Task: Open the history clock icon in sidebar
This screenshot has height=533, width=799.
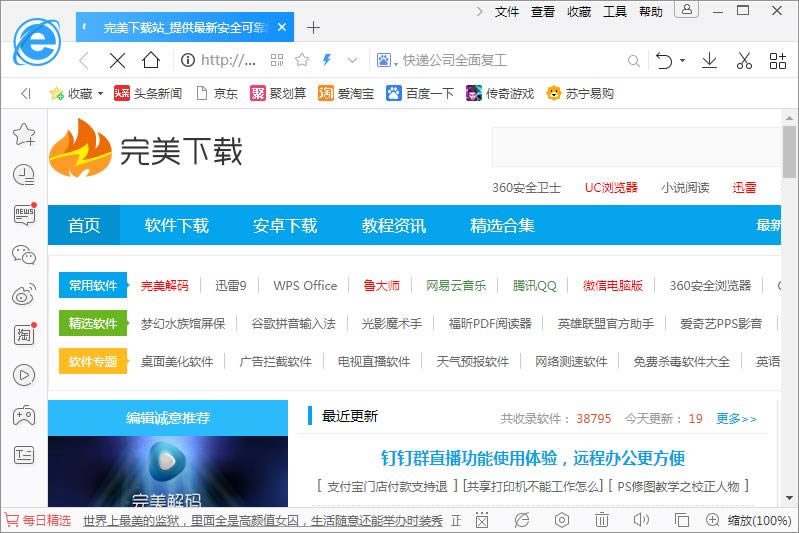Action: pos(24,175)
